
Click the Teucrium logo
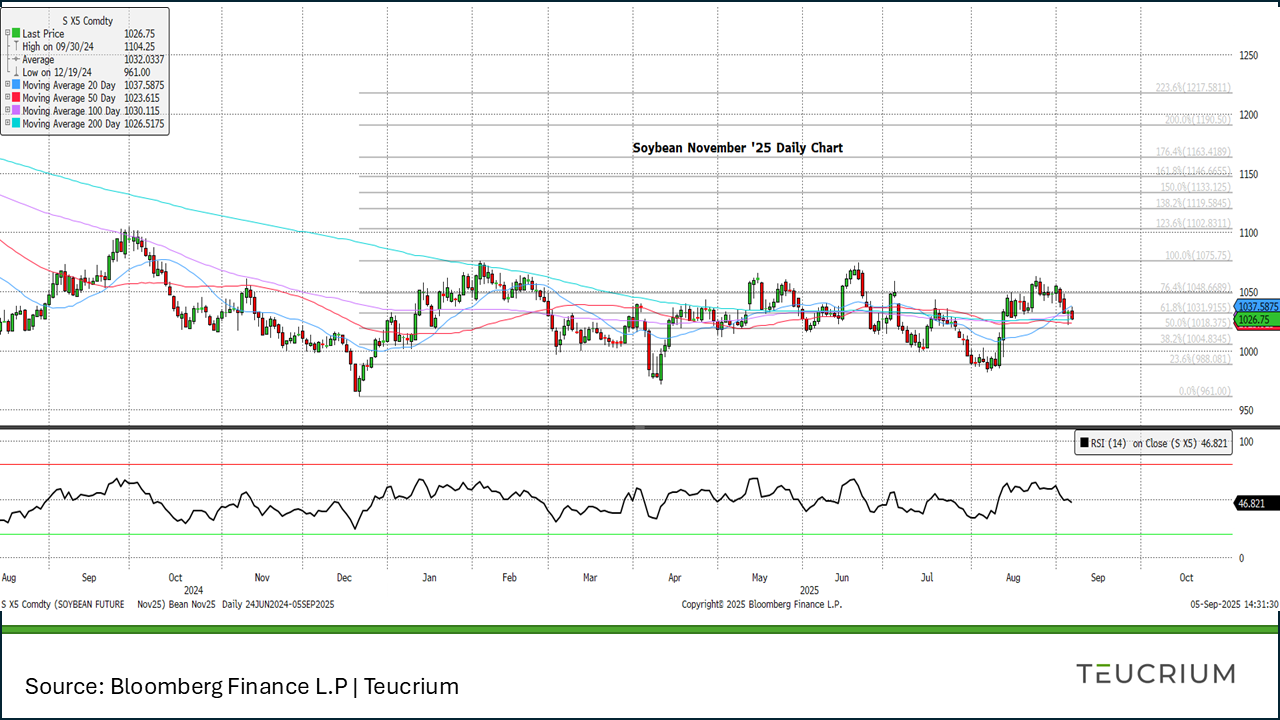[x=1155, y=673]
